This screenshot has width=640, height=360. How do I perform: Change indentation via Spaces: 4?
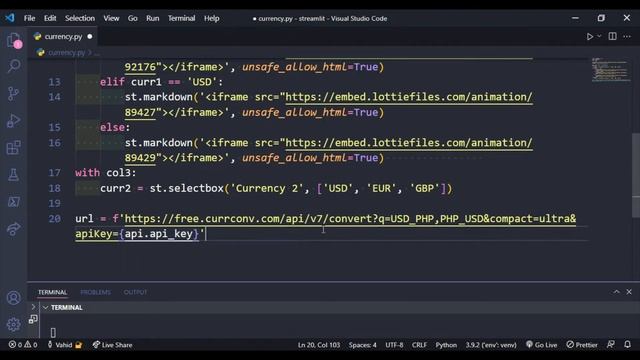pos(362,345)
